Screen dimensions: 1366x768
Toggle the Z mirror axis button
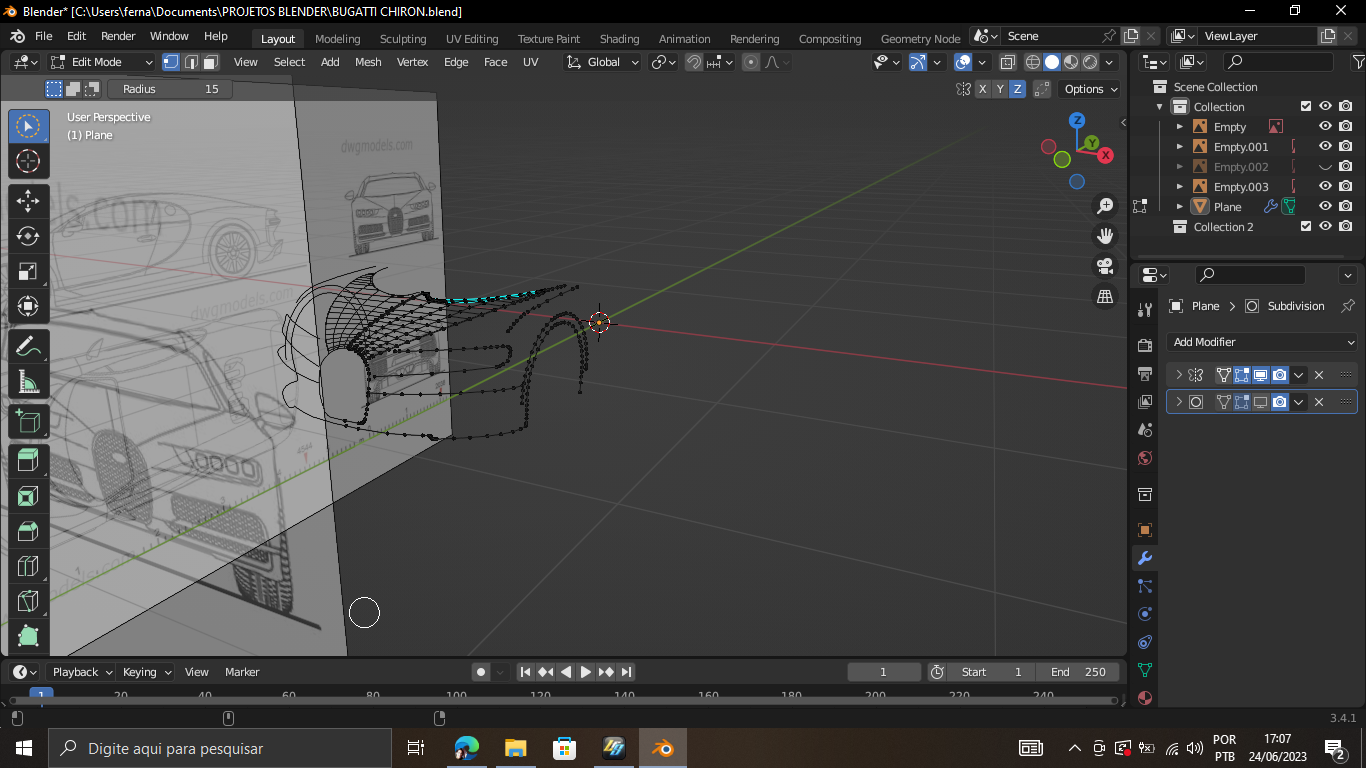coord(1018,89)
